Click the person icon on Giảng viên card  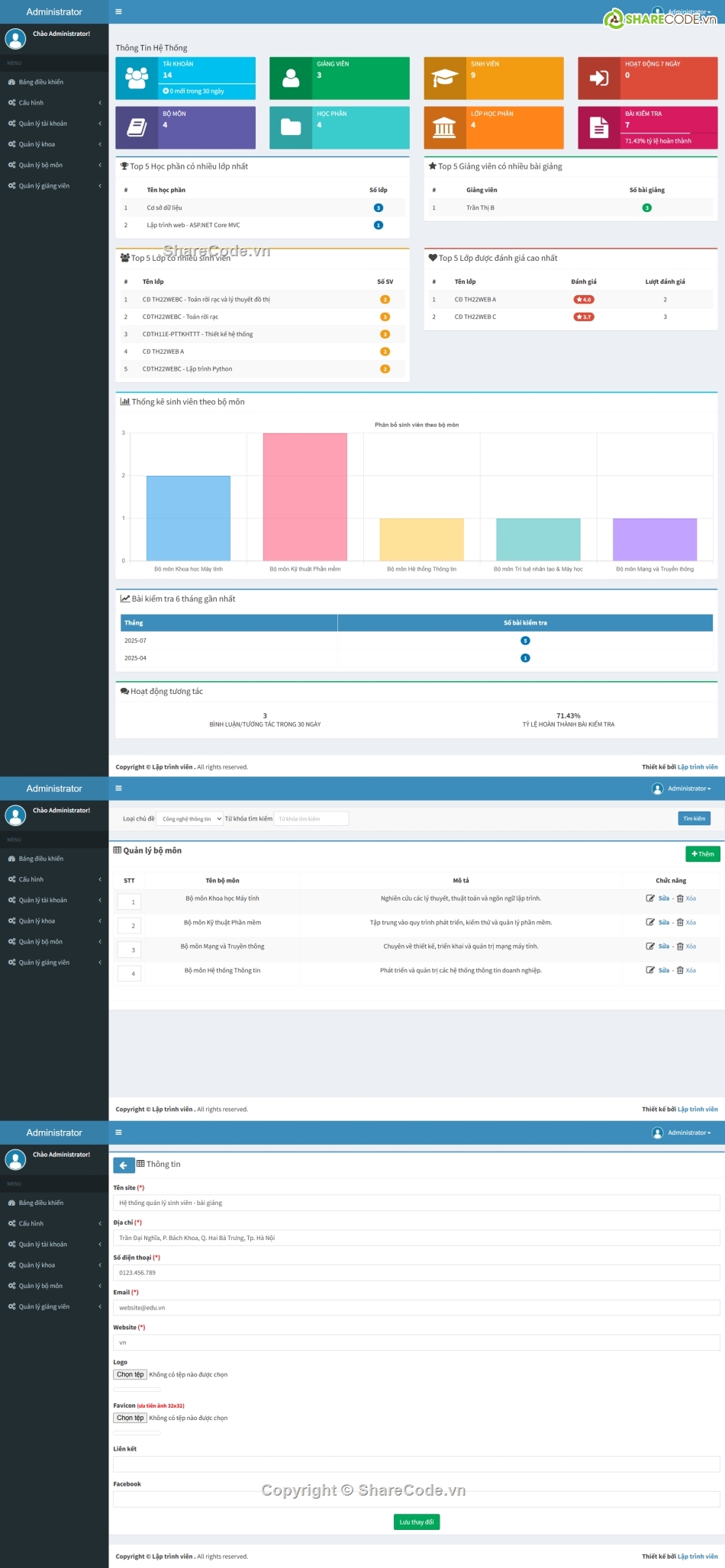point(291,78)
